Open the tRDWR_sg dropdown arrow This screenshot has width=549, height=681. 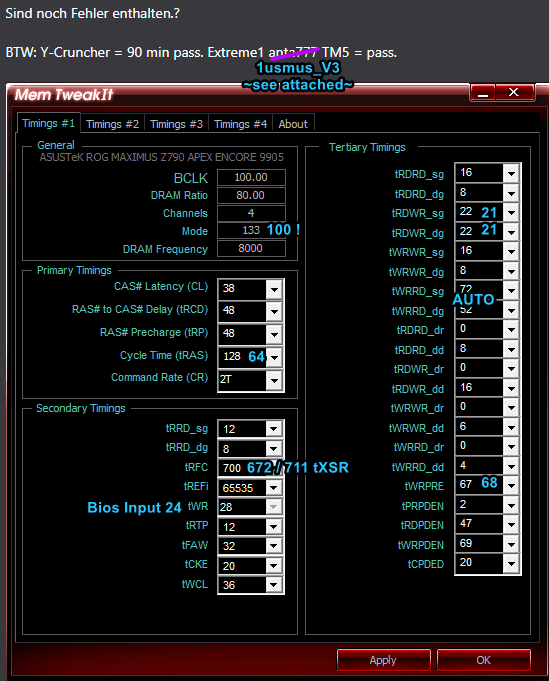pyautogui.click(x=511, y=213)
